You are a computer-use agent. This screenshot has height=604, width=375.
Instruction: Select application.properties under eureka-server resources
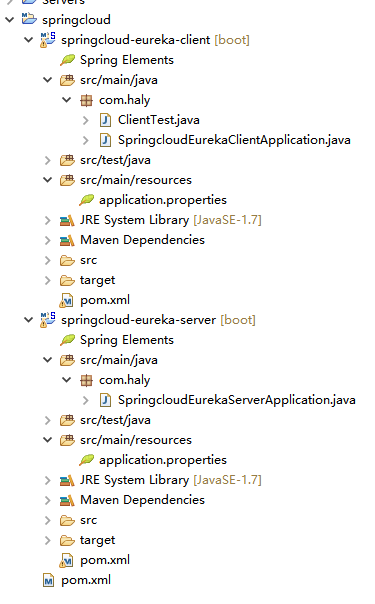[x=163, y=460]
